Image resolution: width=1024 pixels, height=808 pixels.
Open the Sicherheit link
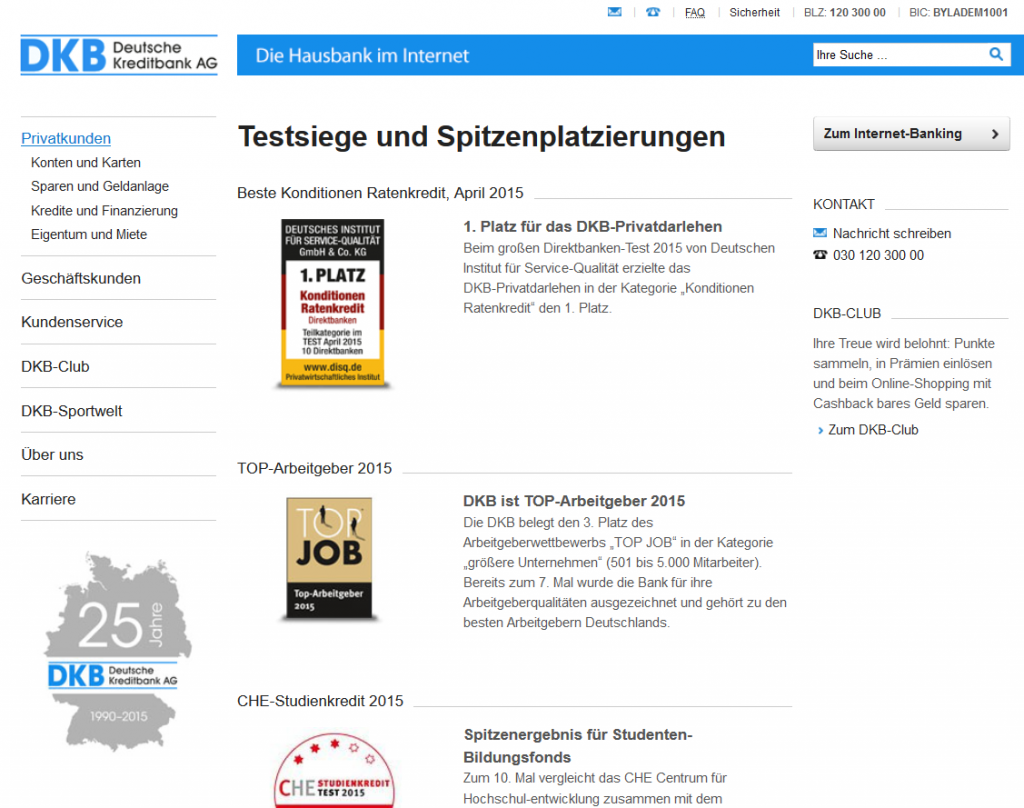coord(754,12)
